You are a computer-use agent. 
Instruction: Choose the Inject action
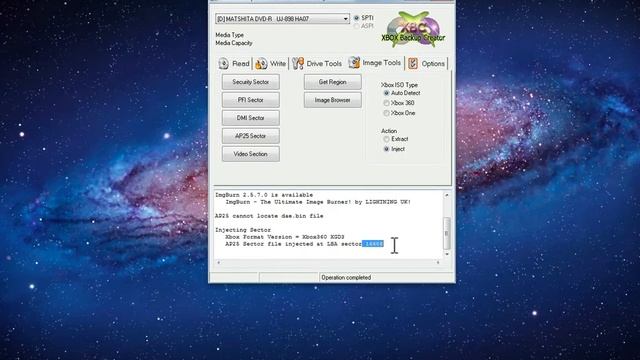coord(386,149)
